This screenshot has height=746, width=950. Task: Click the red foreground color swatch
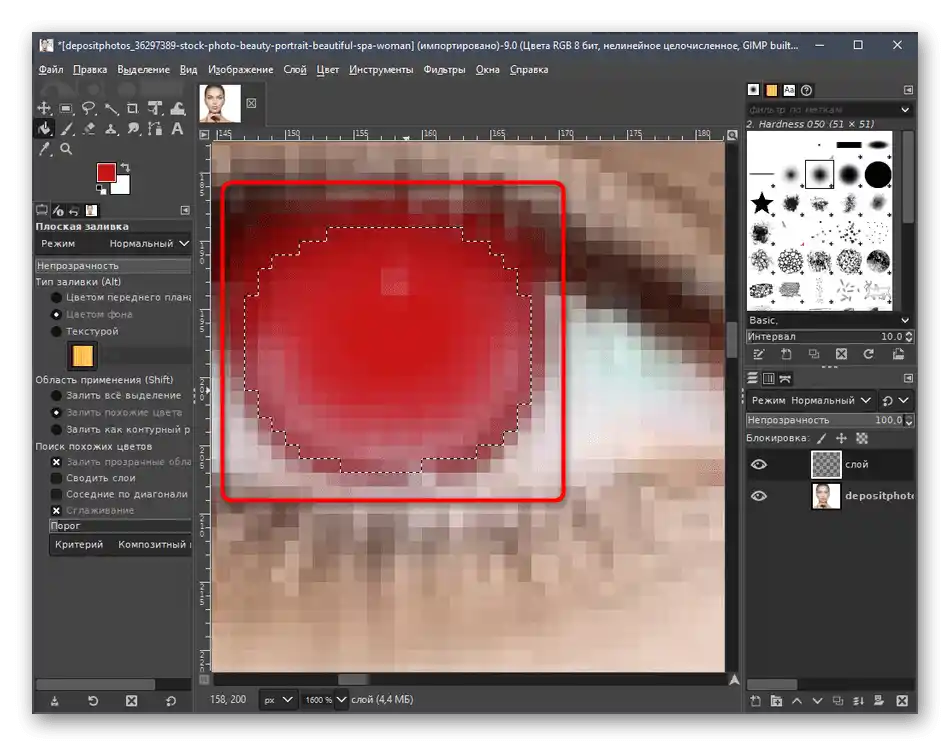(106, 173)
